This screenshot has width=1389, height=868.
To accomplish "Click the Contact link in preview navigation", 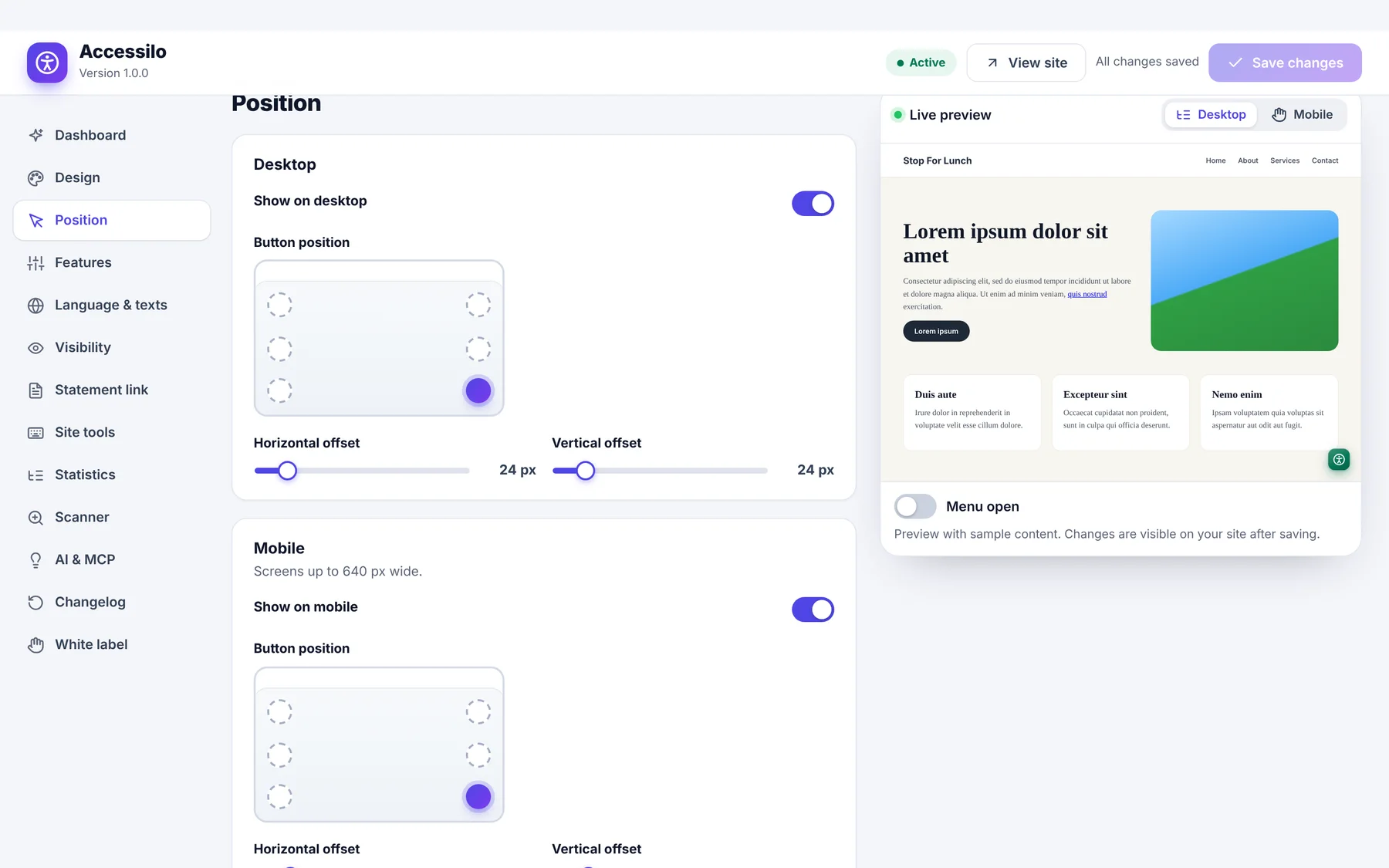I will [1325, 160].
